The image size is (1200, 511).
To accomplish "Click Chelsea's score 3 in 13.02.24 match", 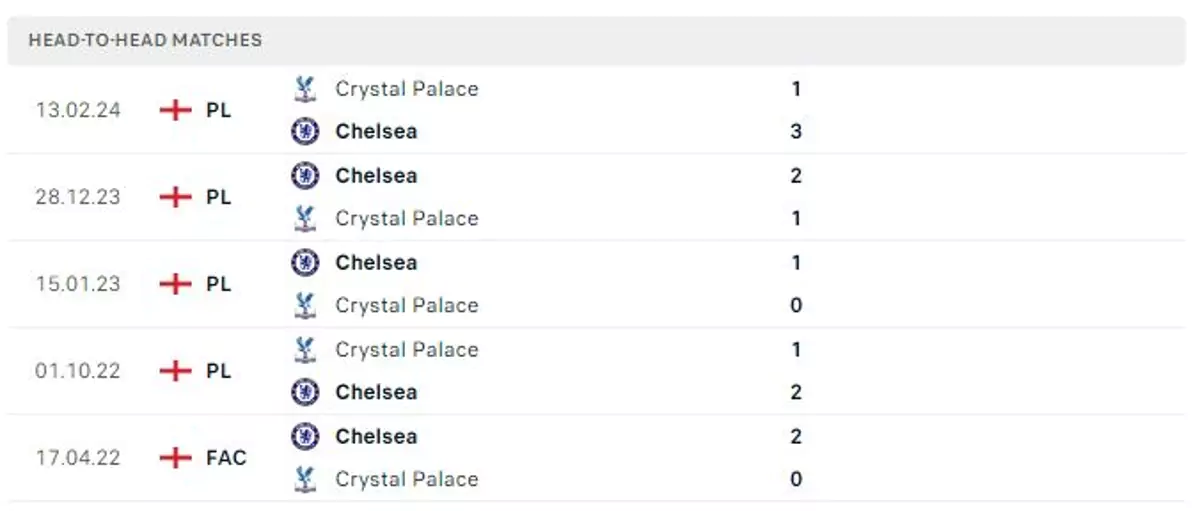I will (x=796, y=131).
